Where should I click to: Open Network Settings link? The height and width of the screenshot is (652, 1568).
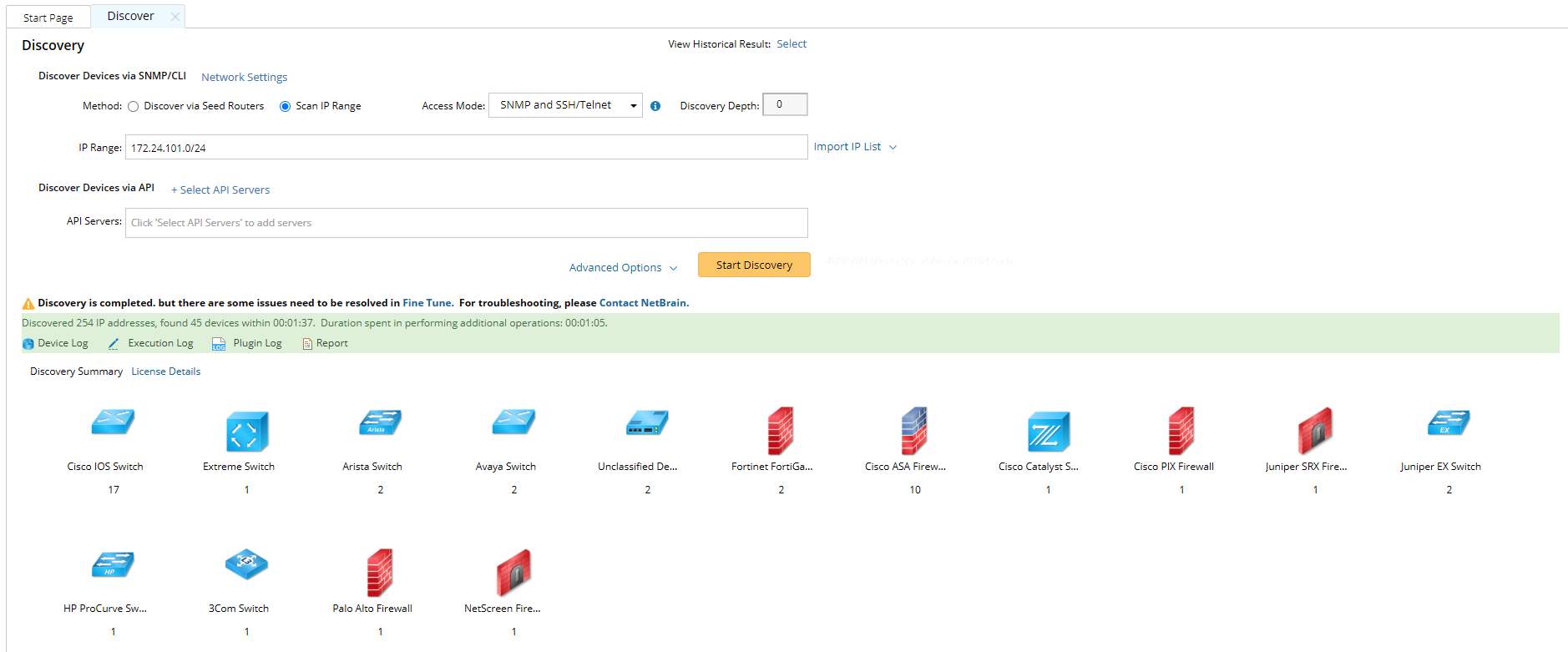pos(244,78)
